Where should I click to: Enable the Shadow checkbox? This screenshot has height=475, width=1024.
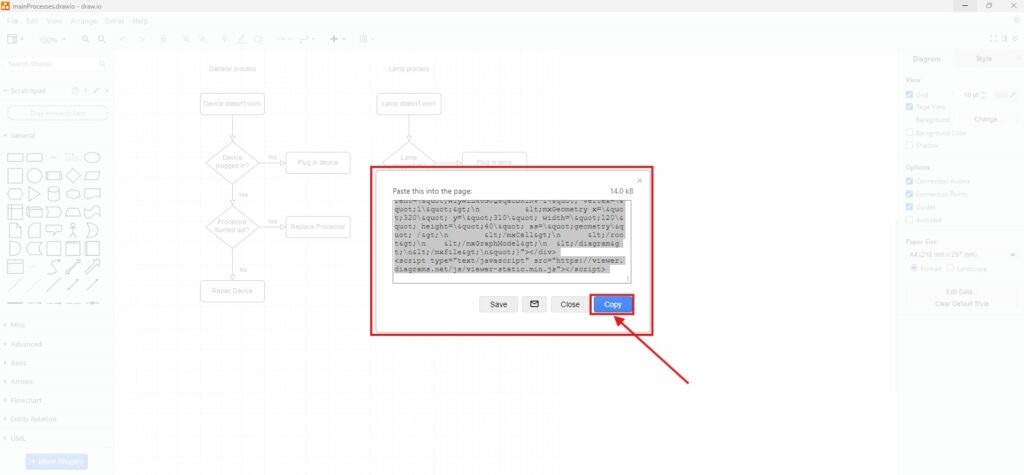coord(909,145)
